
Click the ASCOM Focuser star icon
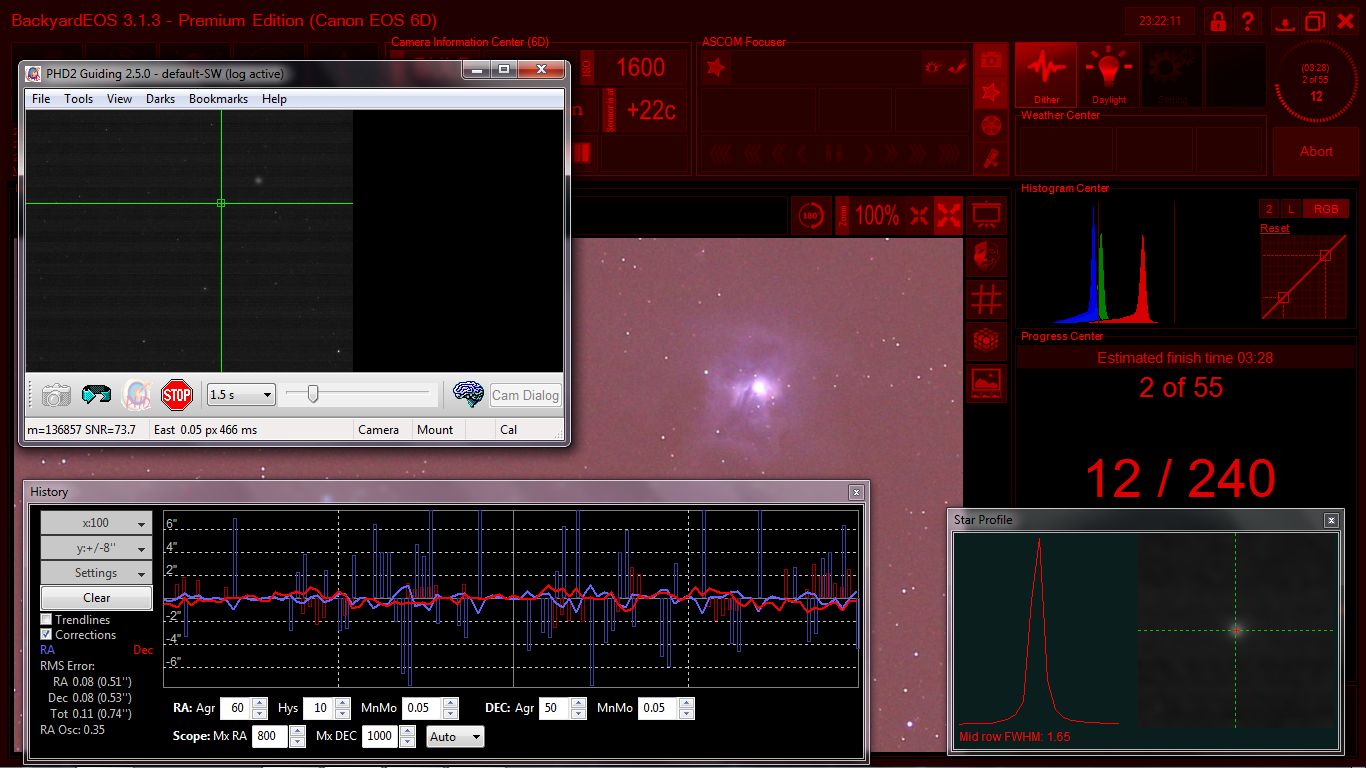pos(716,67)
